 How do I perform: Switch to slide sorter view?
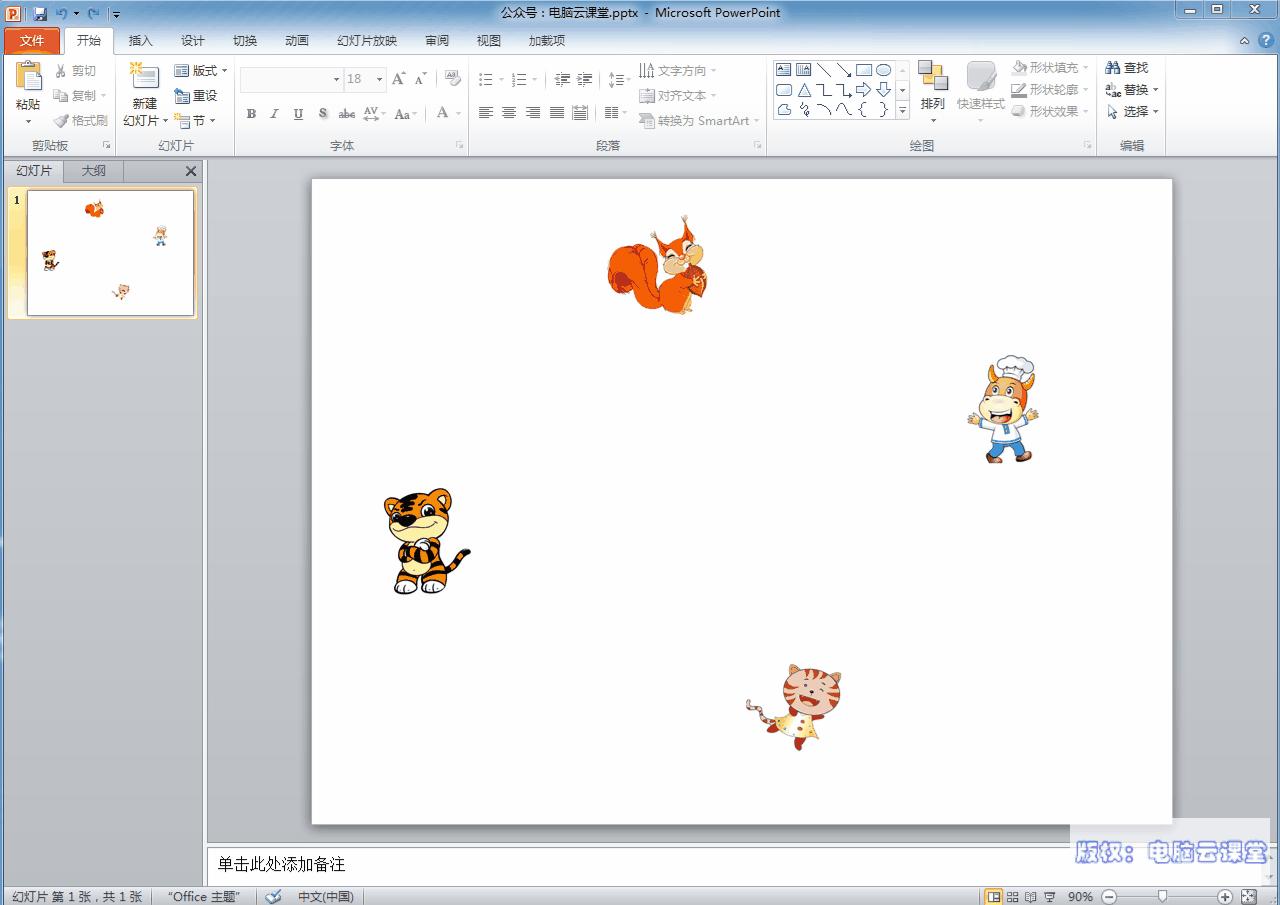[1013, 897]
